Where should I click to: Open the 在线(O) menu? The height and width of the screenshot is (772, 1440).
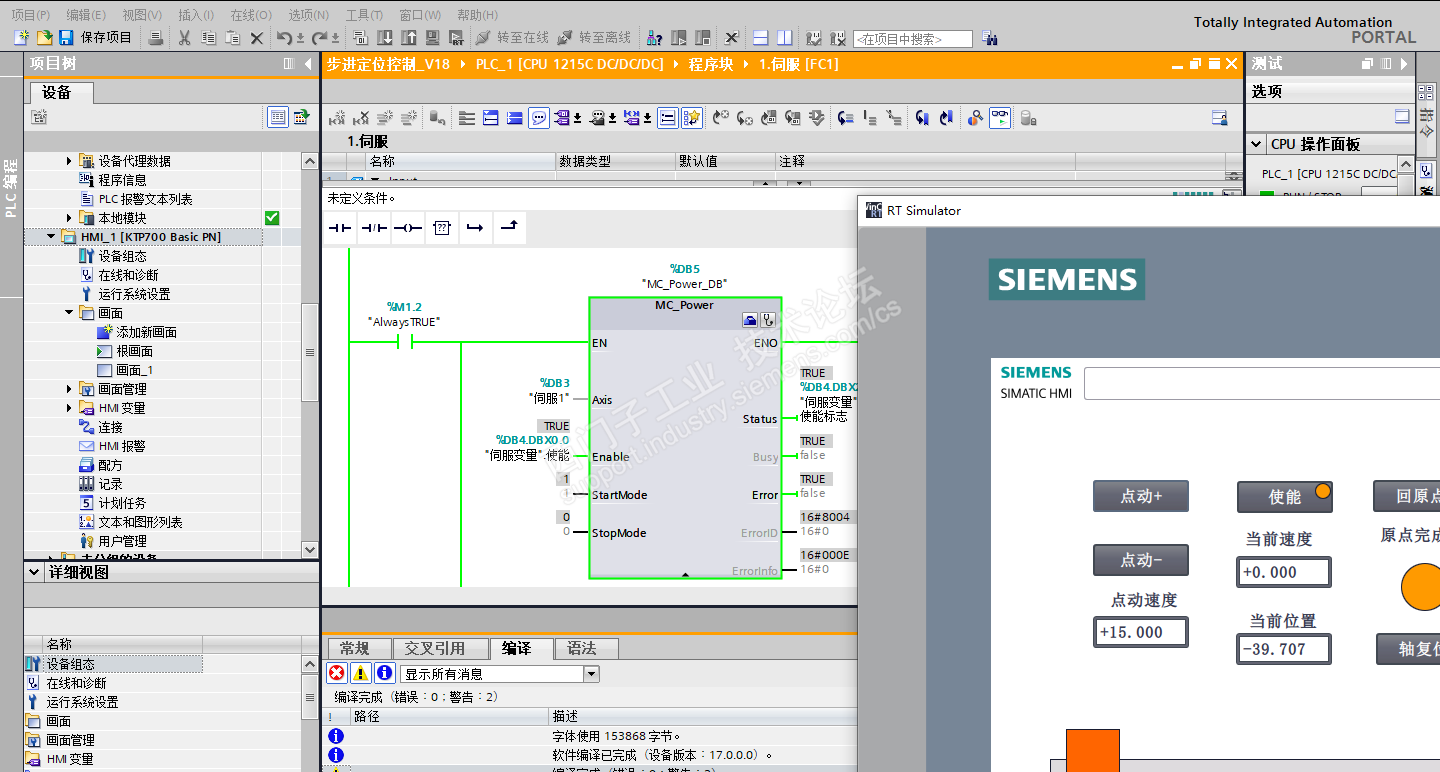(x=250, y=15)
